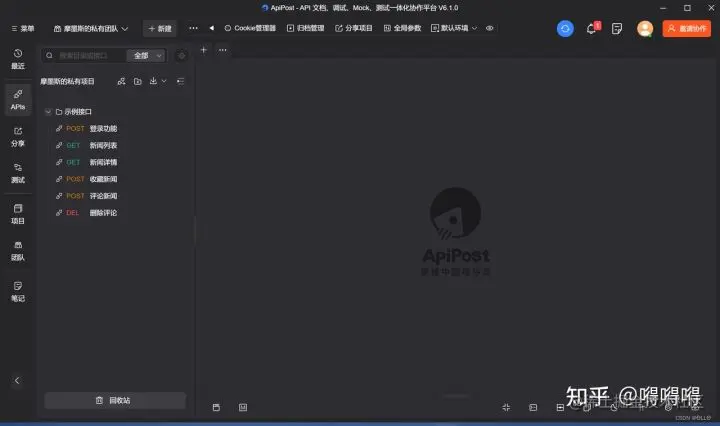Open the 全部 filter dropdown
Screen dimensions: 720x426
point(146,56)
